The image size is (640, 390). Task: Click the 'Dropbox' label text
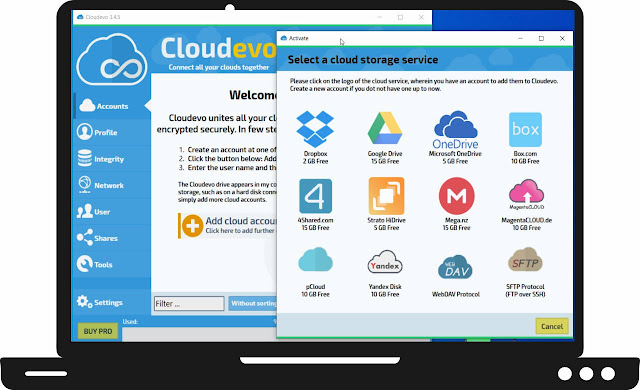tap(315, 154)
